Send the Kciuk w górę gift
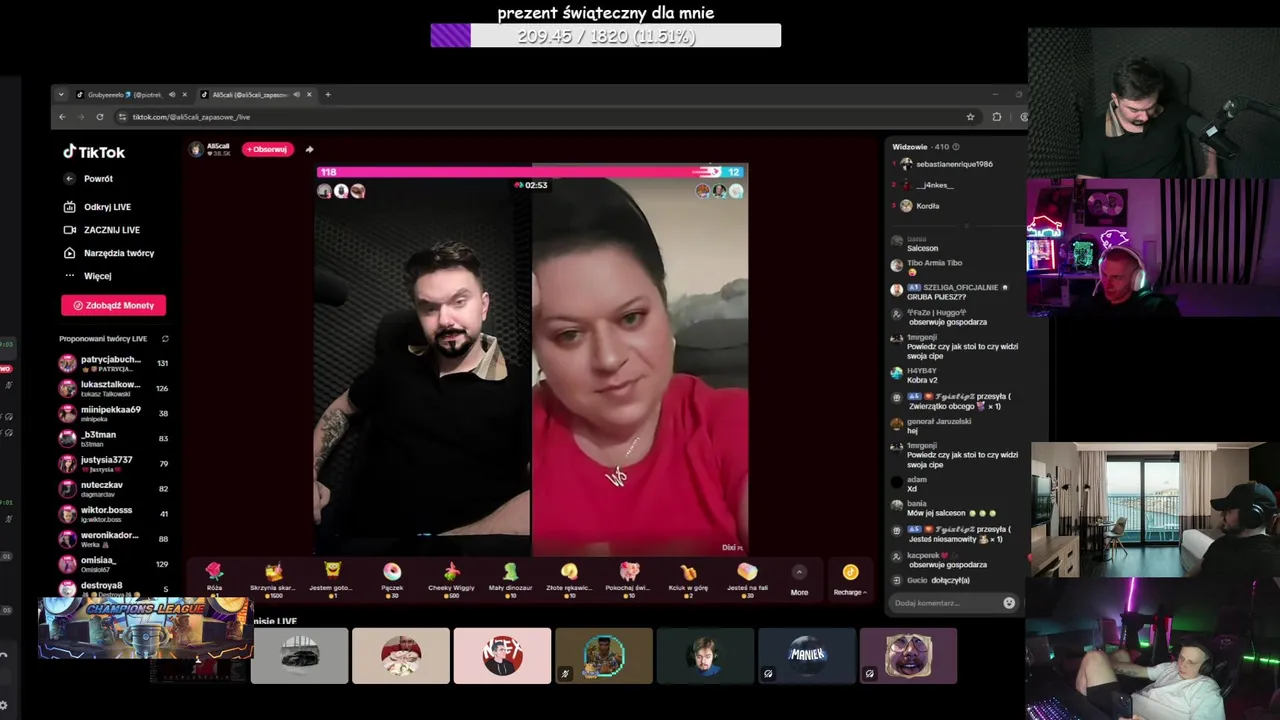This screenshot has height=720, width=1280. pyautogui.click(x=688, y=577)
